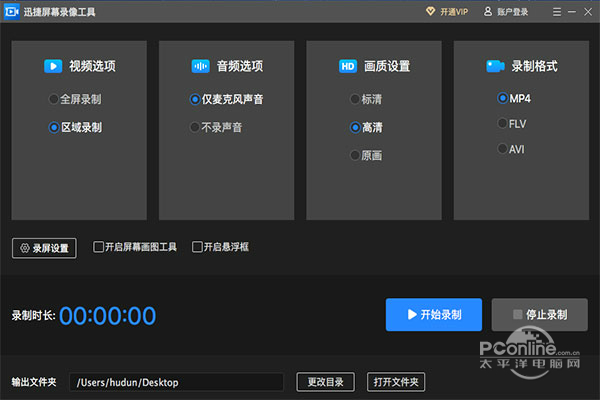Viewport: 600px width, 400px height.
Task: Enable 开启屏幕画图工具 checkbox
Action: (x=98, y=247)
